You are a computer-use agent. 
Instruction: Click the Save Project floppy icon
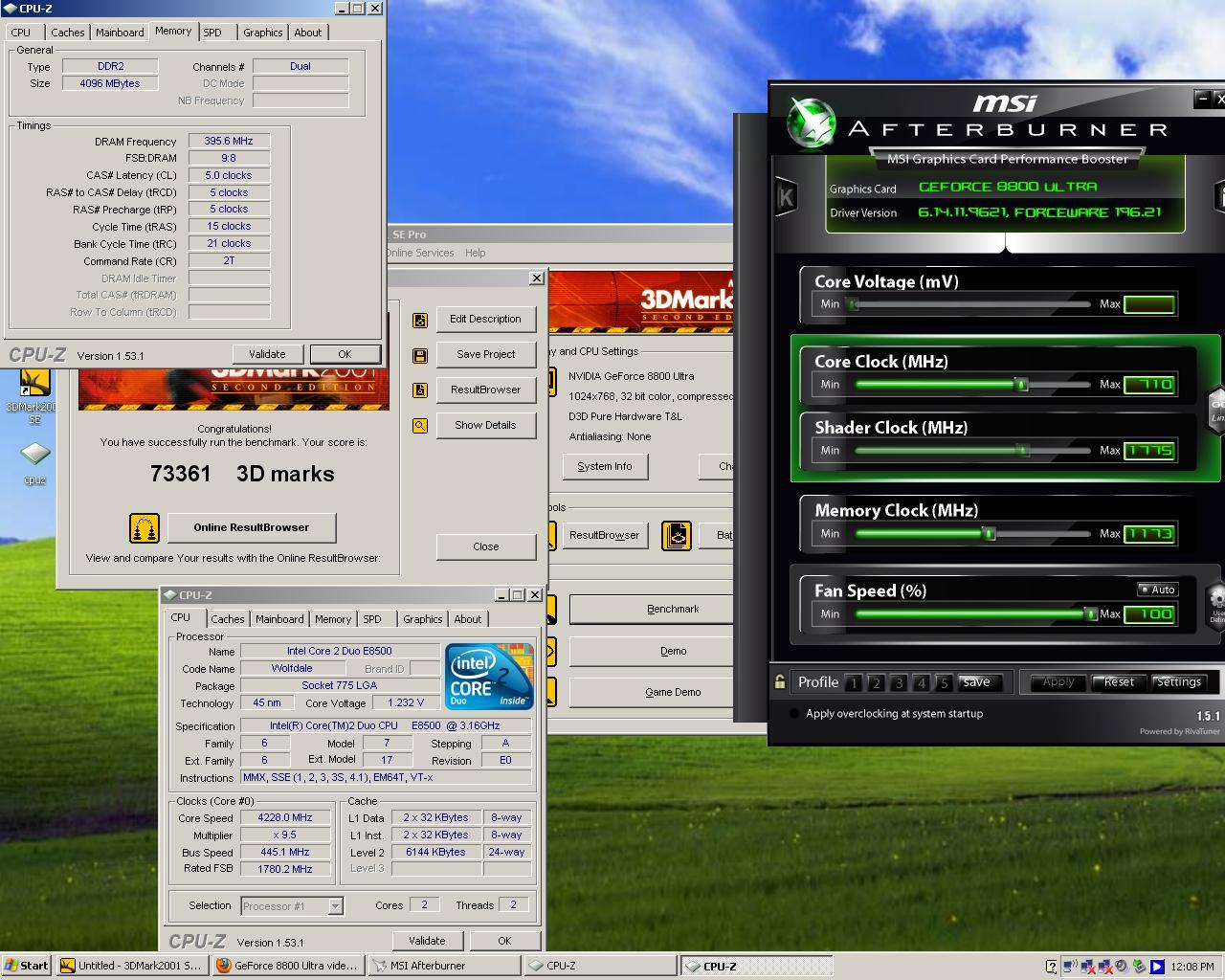coord(419,355)
